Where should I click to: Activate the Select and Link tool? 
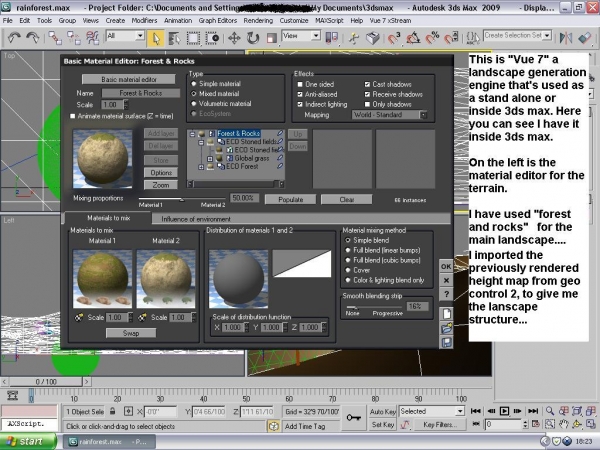pyautogui.click(x=55, y=38)
